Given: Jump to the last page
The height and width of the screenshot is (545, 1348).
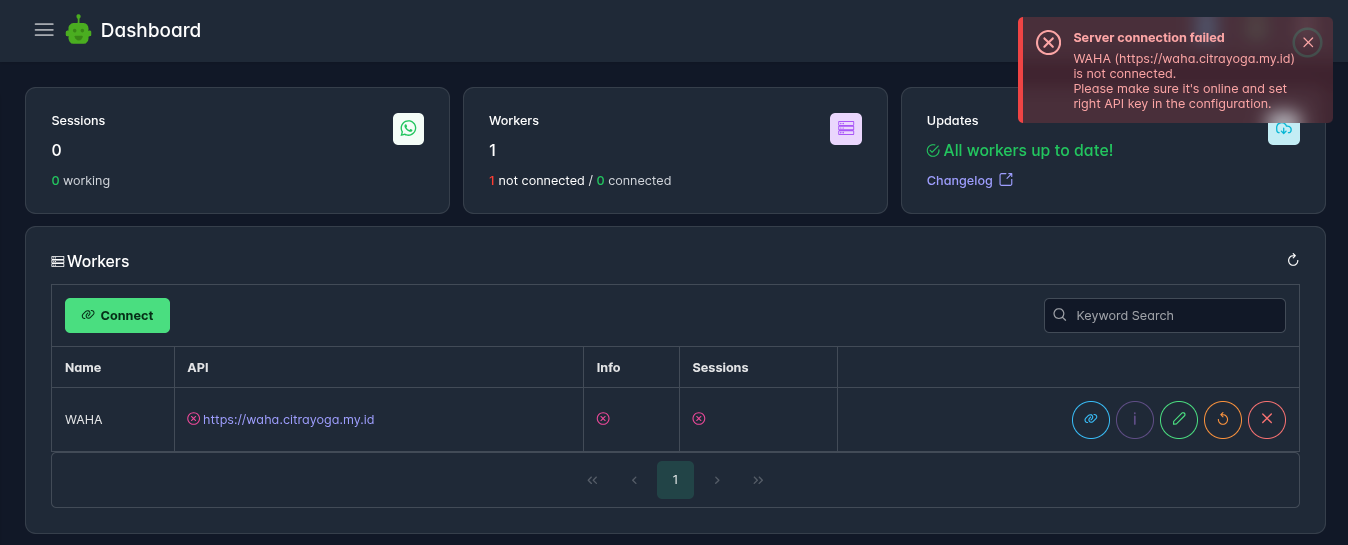Looking at the screenshot, I should coord(758,480).
